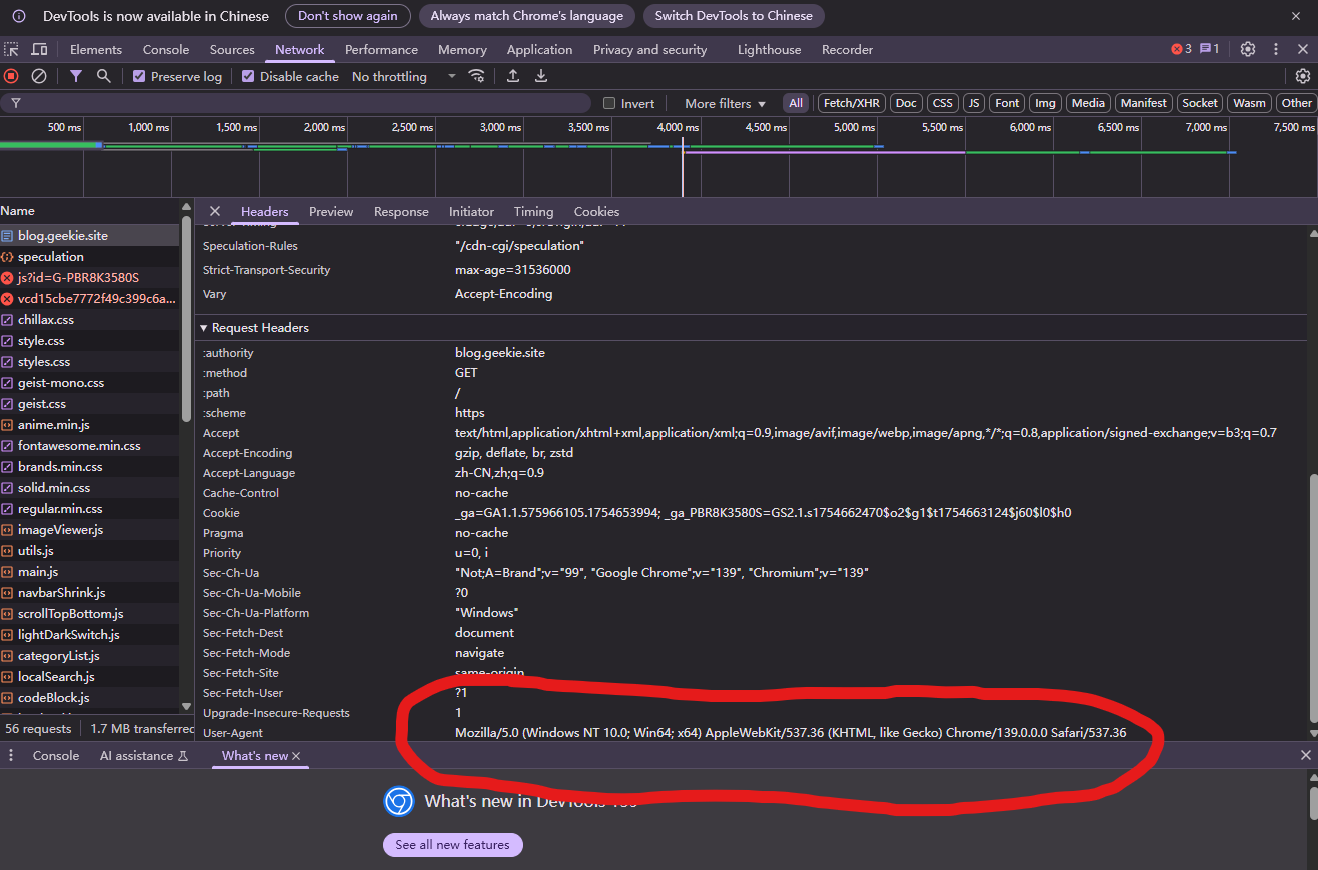This screenshot has height=870, width=1318.
Task: Open the network search magnifier
Action: click(x=103, y=76)
